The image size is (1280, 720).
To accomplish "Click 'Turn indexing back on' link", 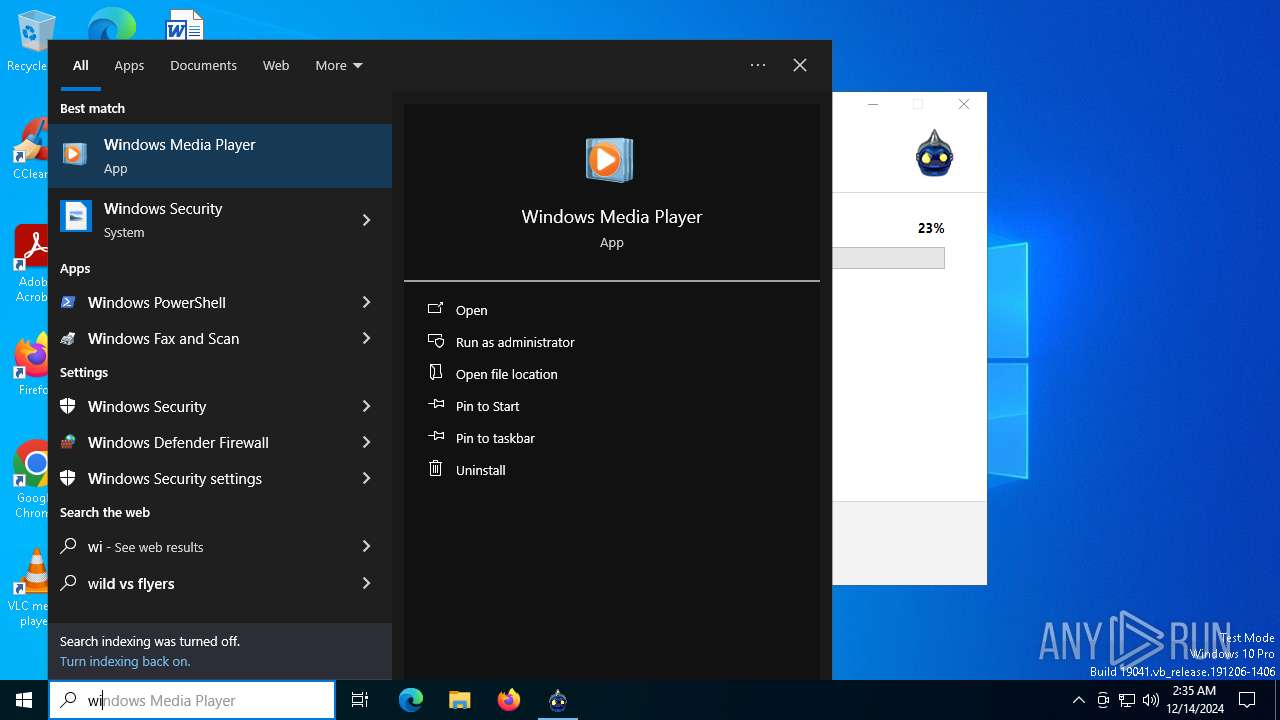I will click(x=125, y=661).
